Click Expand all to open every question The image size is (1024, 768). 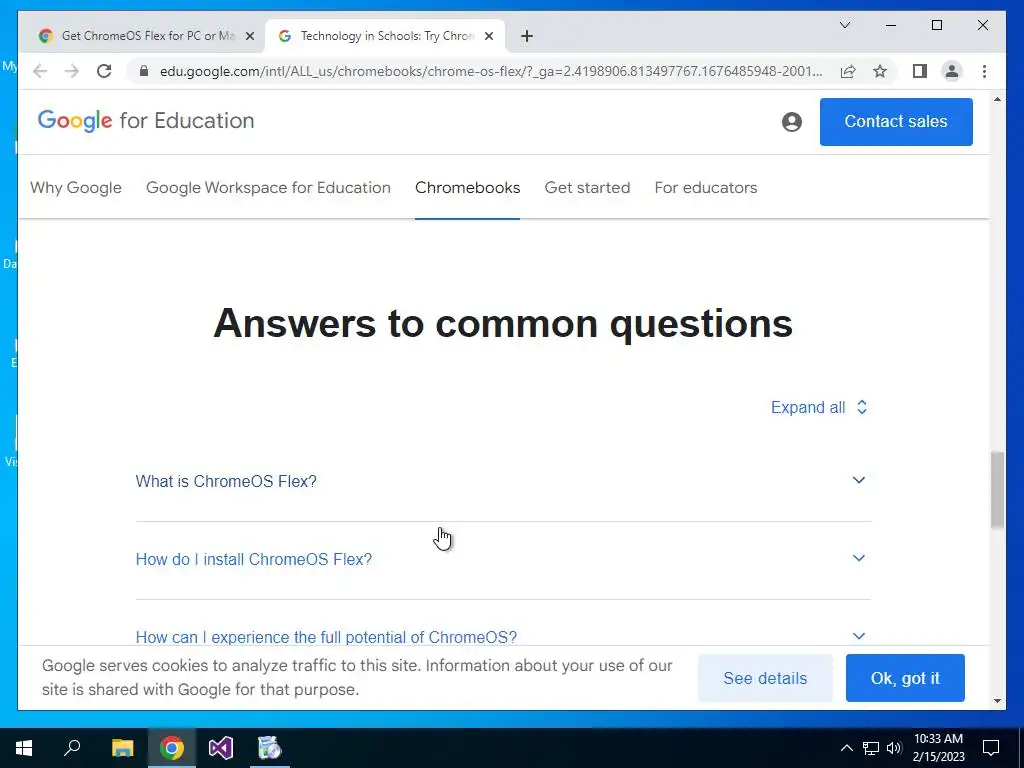pos(819,408)
